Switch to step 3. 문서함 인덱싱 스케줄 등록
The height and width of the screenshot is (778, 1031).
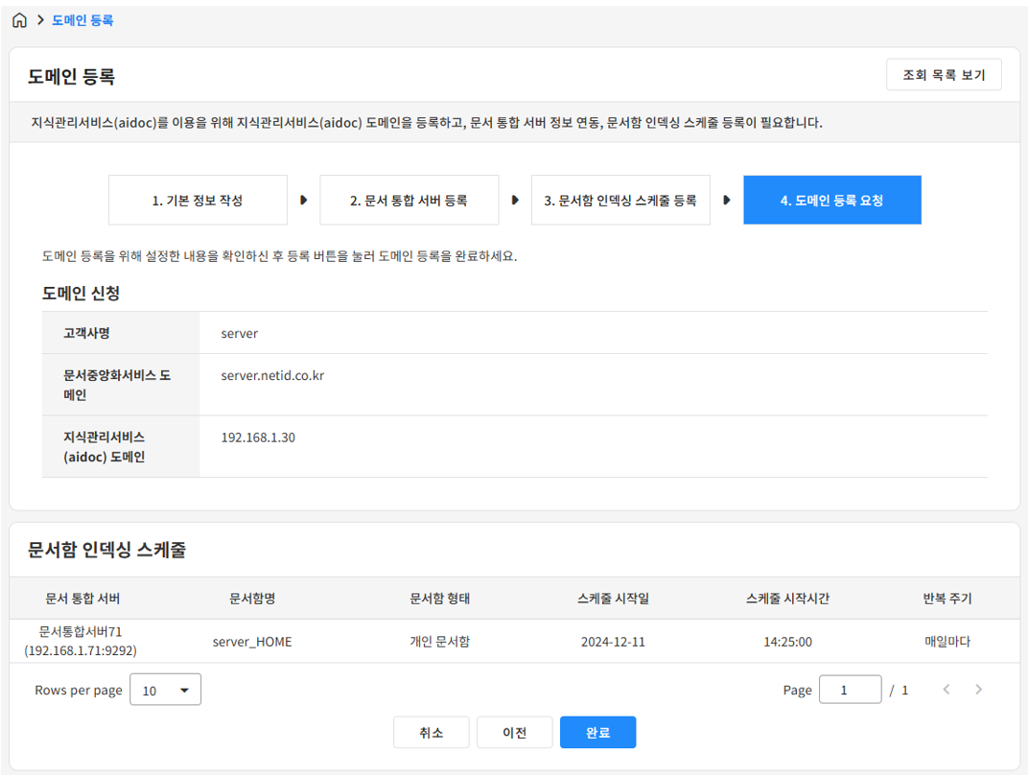tap(620, 200)
